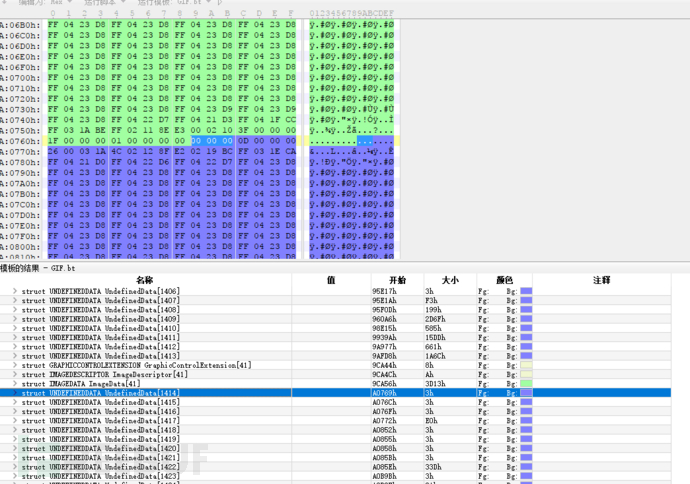This screenshot has width=690, height=484.
Task: Click size value 15DDh cell
Action: (x=435, y=337)
